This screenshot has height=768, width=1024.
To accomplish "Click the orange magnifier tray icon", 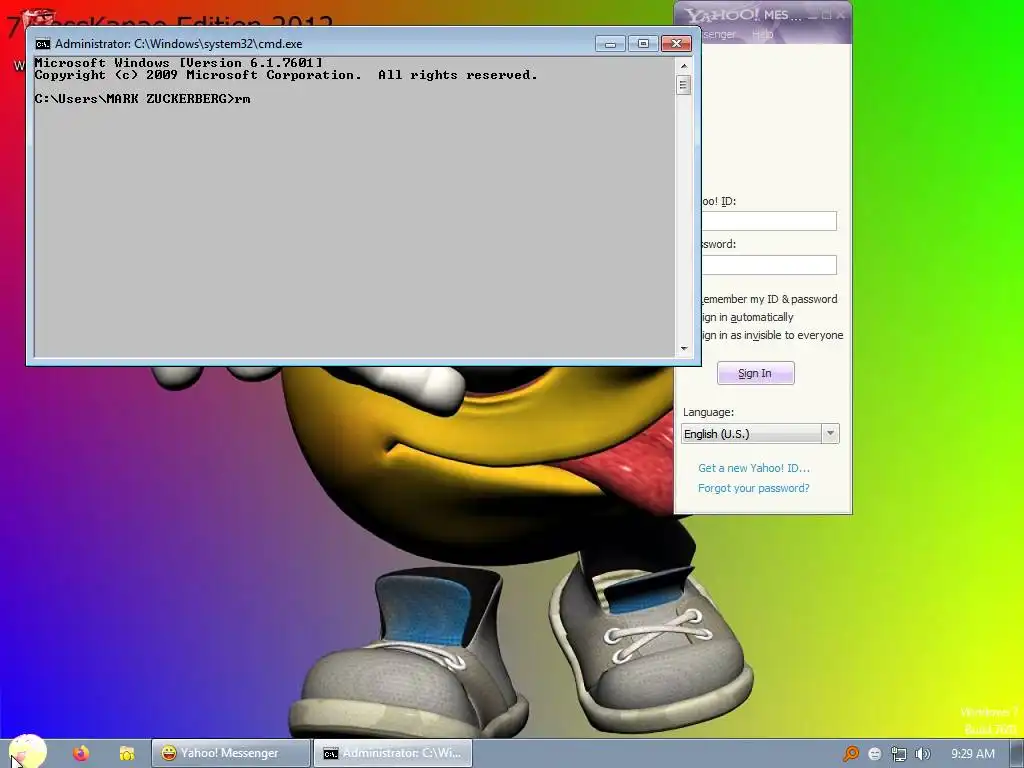I will (851, 754).
